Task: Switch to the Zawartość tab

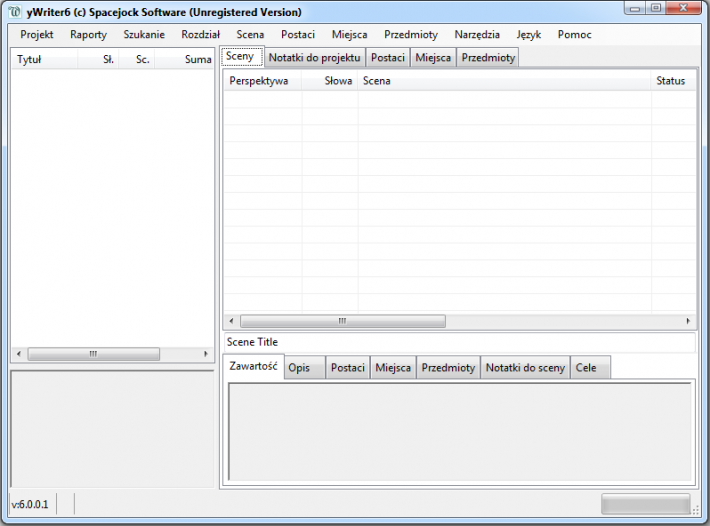Action: pos(253,366)
